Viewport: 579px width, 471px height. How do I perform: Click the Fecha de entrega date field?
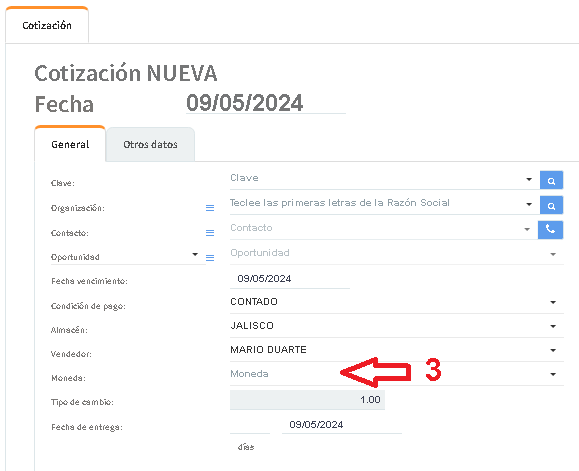[x=342, y=424]
